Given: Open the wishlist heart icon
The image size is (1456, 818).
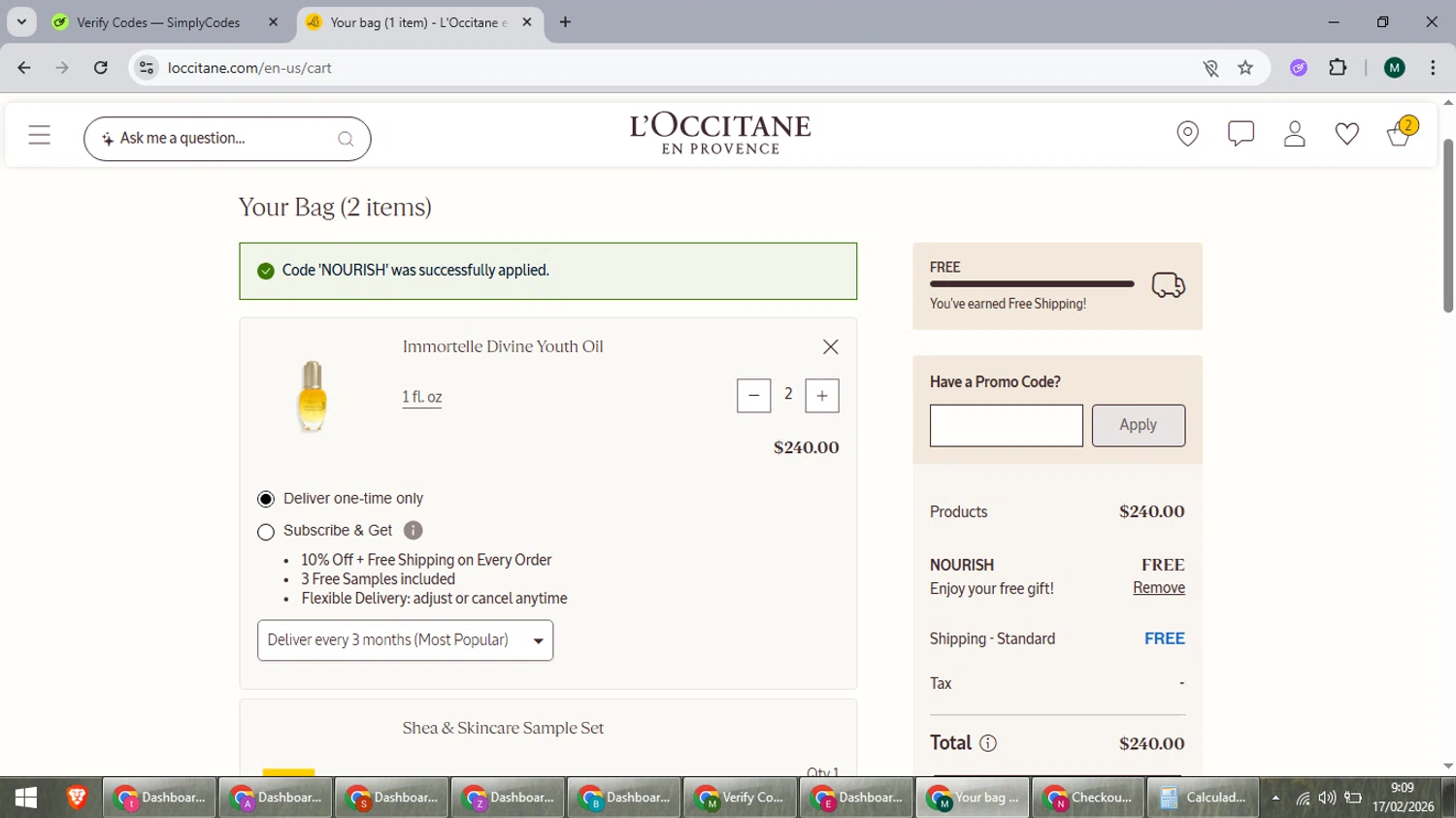Looking at the screenshot, I should tap(1346, 134).
